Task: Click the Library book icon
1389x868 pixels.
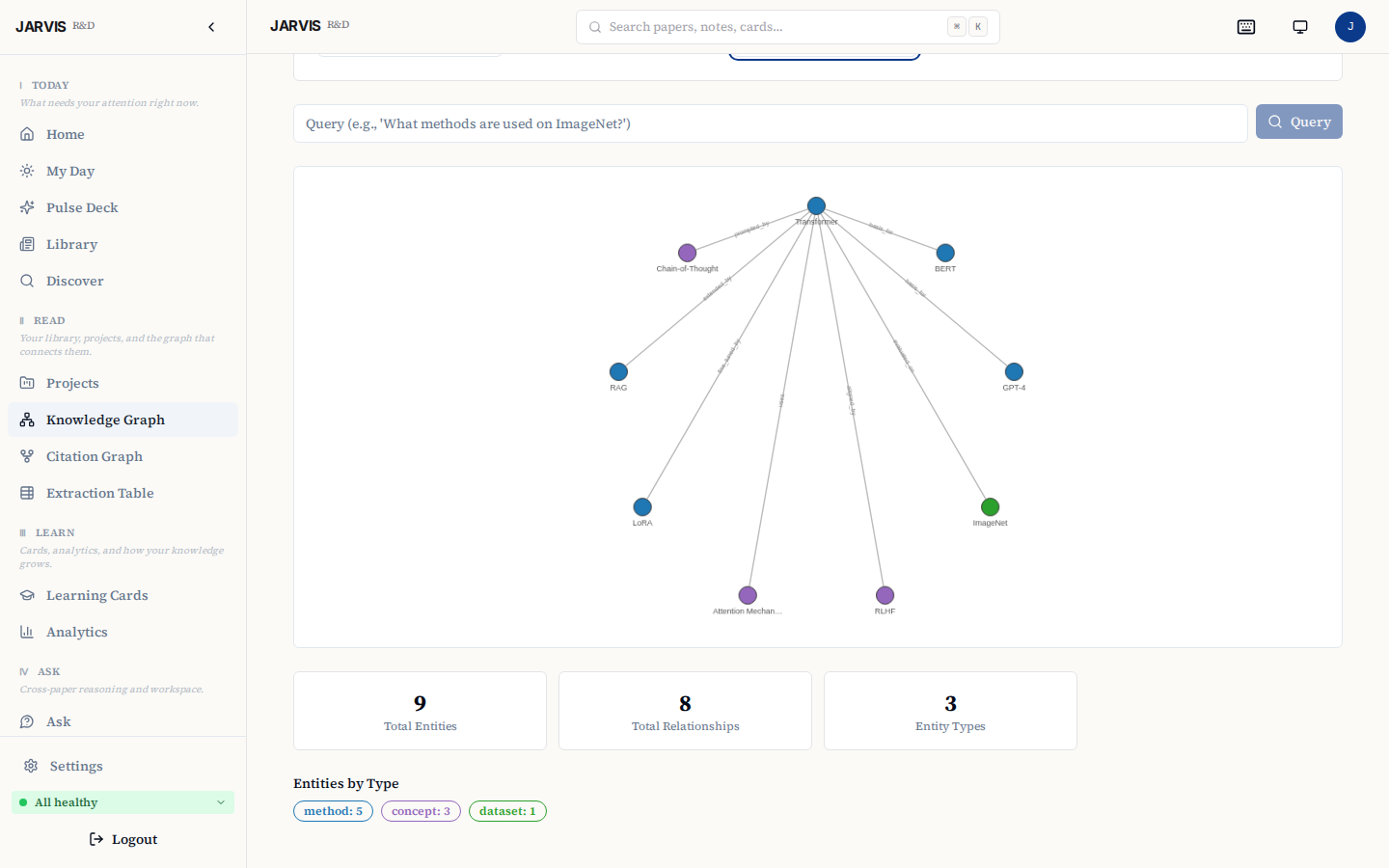Action: pyautogui.click(x=27, y=244)
